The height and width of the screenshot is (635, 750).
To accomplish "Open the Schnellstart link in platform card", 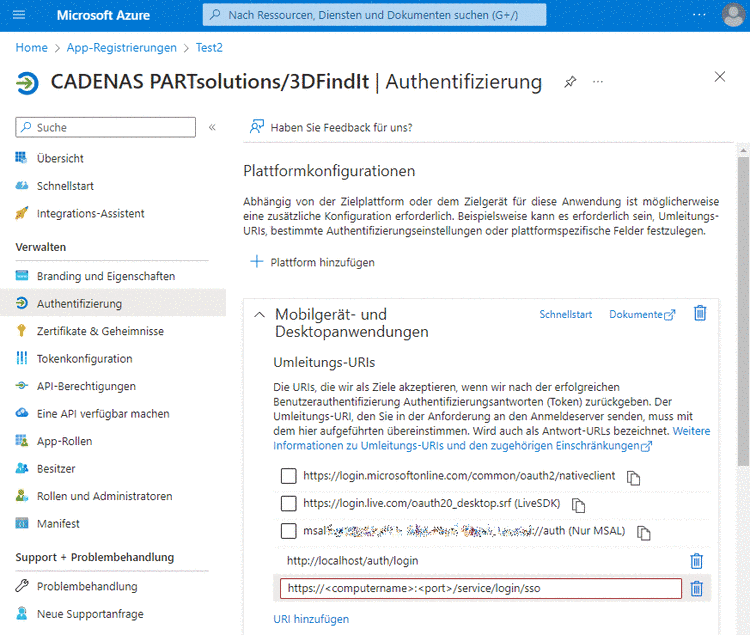I will tap(565, 314).
